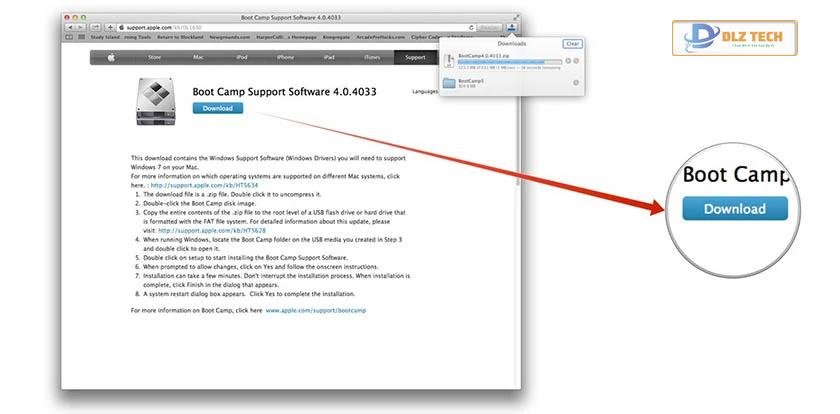Open the iTunes tab in Apple navigation

pyautogui.click(x=372, y=57)
